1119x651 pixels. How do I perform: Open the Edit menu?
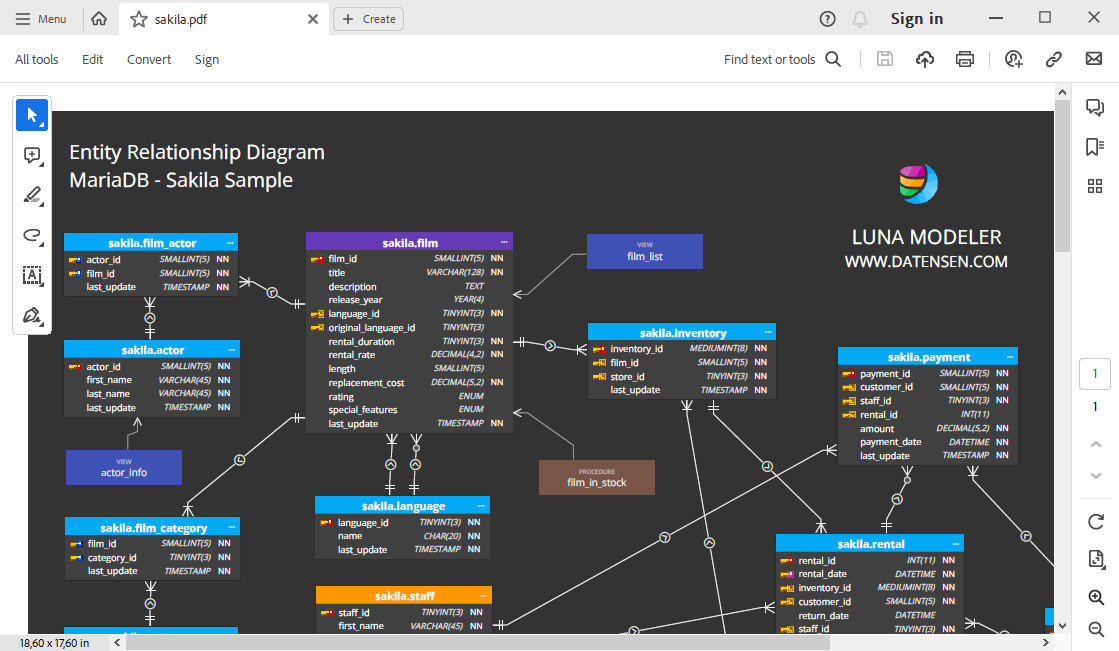pyautogui.click(x=92, y=59)
